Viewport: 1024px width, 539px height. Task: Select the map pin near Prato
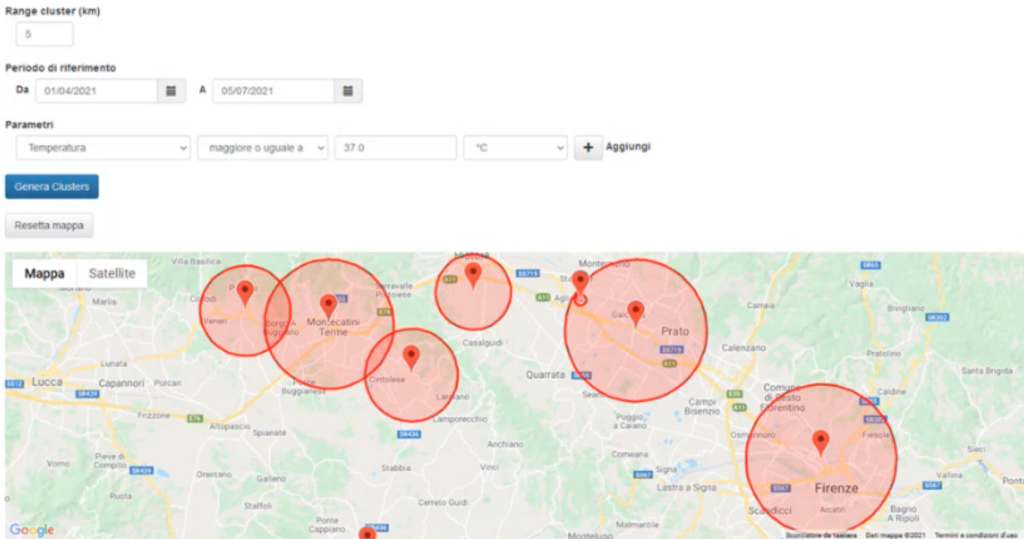635,312
